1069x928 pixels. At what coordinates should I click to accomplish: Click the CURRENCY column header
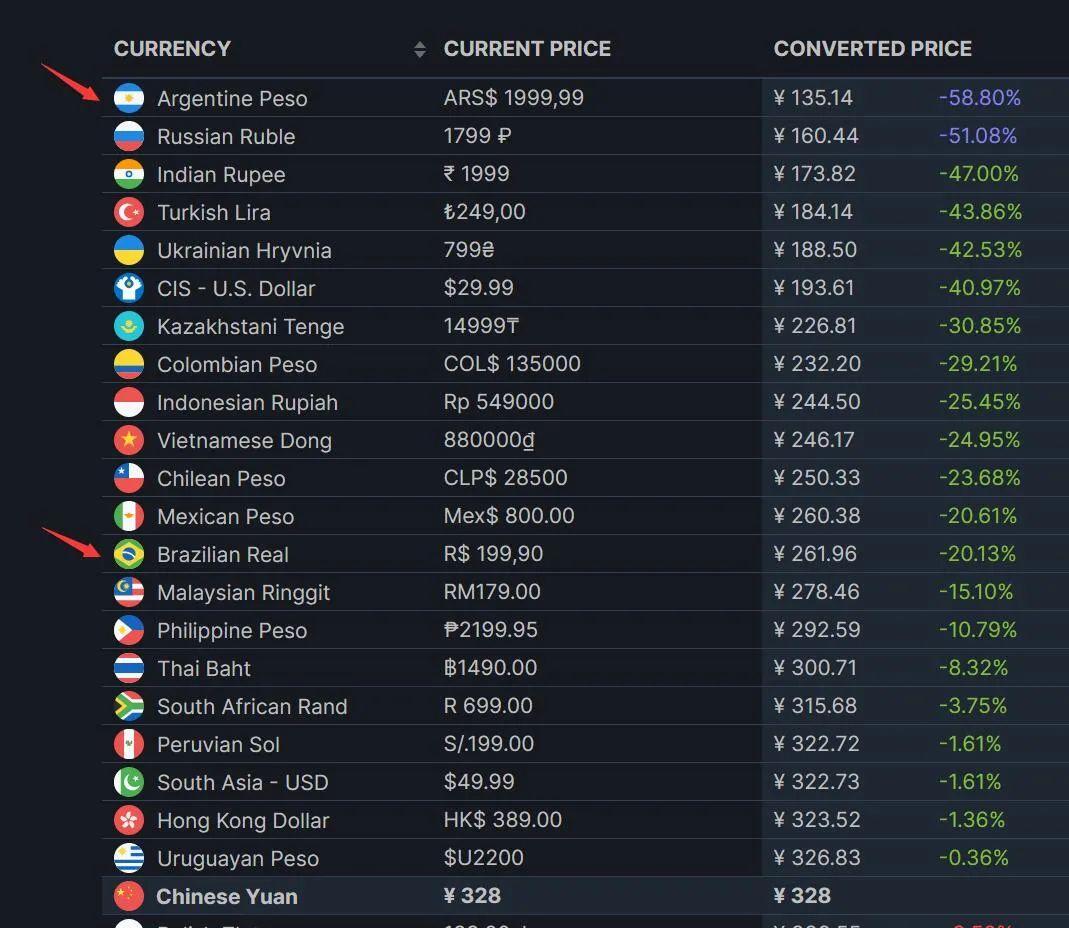coord(172,49)
